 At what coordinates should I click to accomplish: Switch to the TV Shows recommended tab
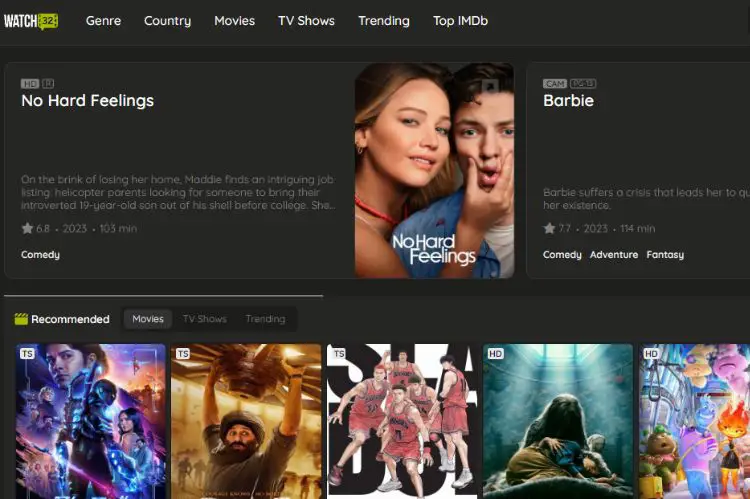[205, 319]
